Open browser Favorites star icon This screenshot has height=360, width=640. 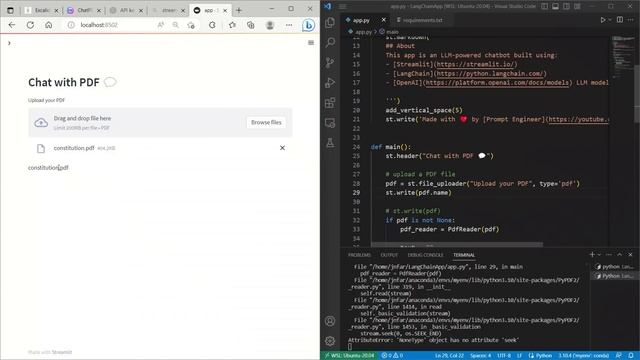click(x=232, y=25)
